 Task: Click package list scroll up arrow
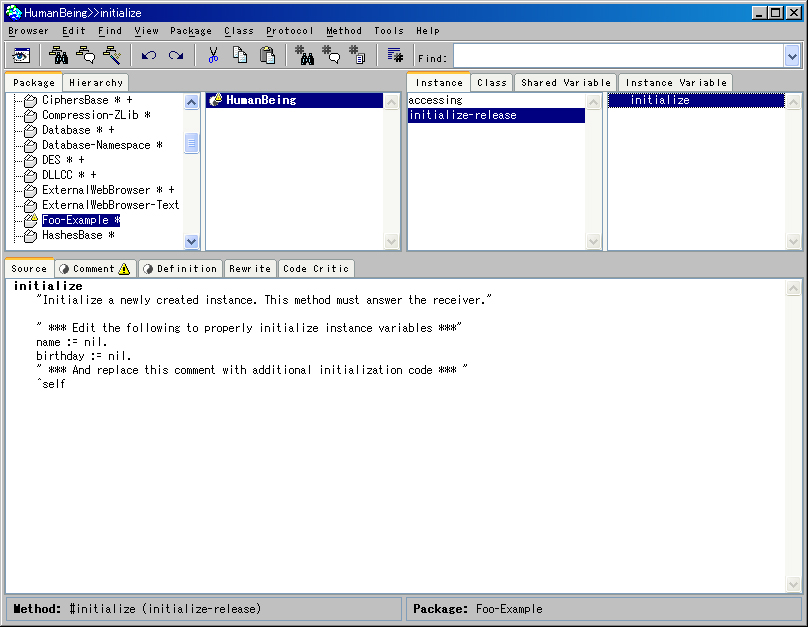tap(191, 101)
